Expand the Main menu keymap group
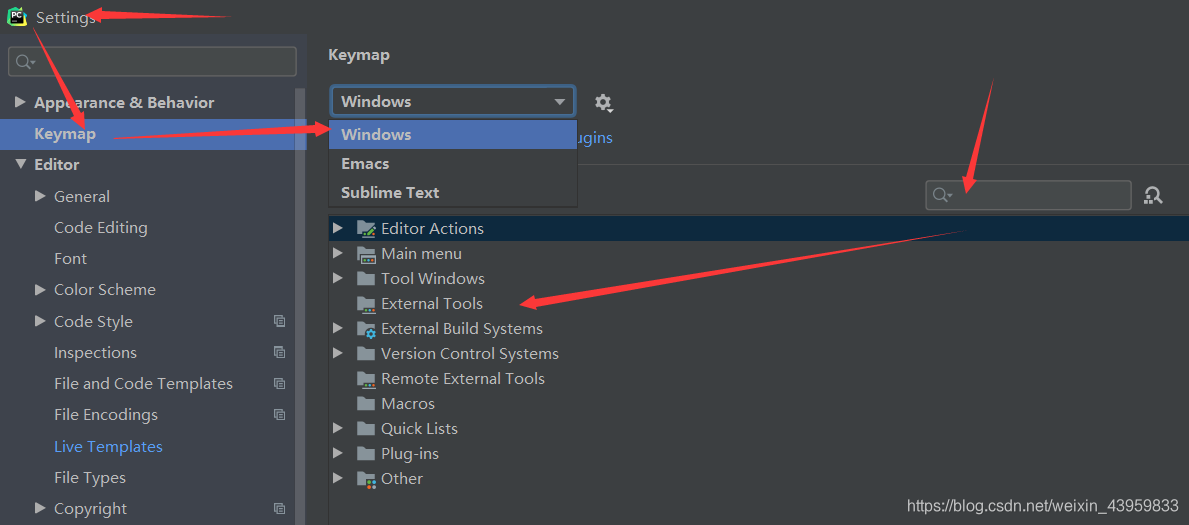Screen dimensions: 1189x525 point(337,253)
